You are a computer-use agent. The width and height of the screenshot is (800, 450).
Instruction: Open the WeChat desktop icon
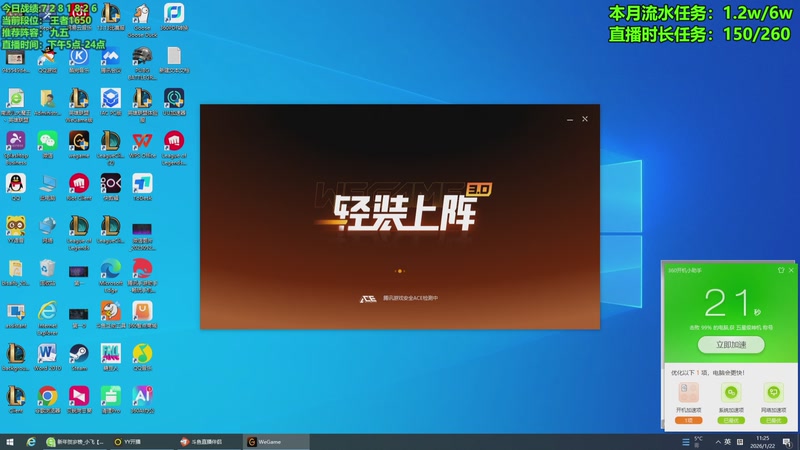[x=47, y=144]
